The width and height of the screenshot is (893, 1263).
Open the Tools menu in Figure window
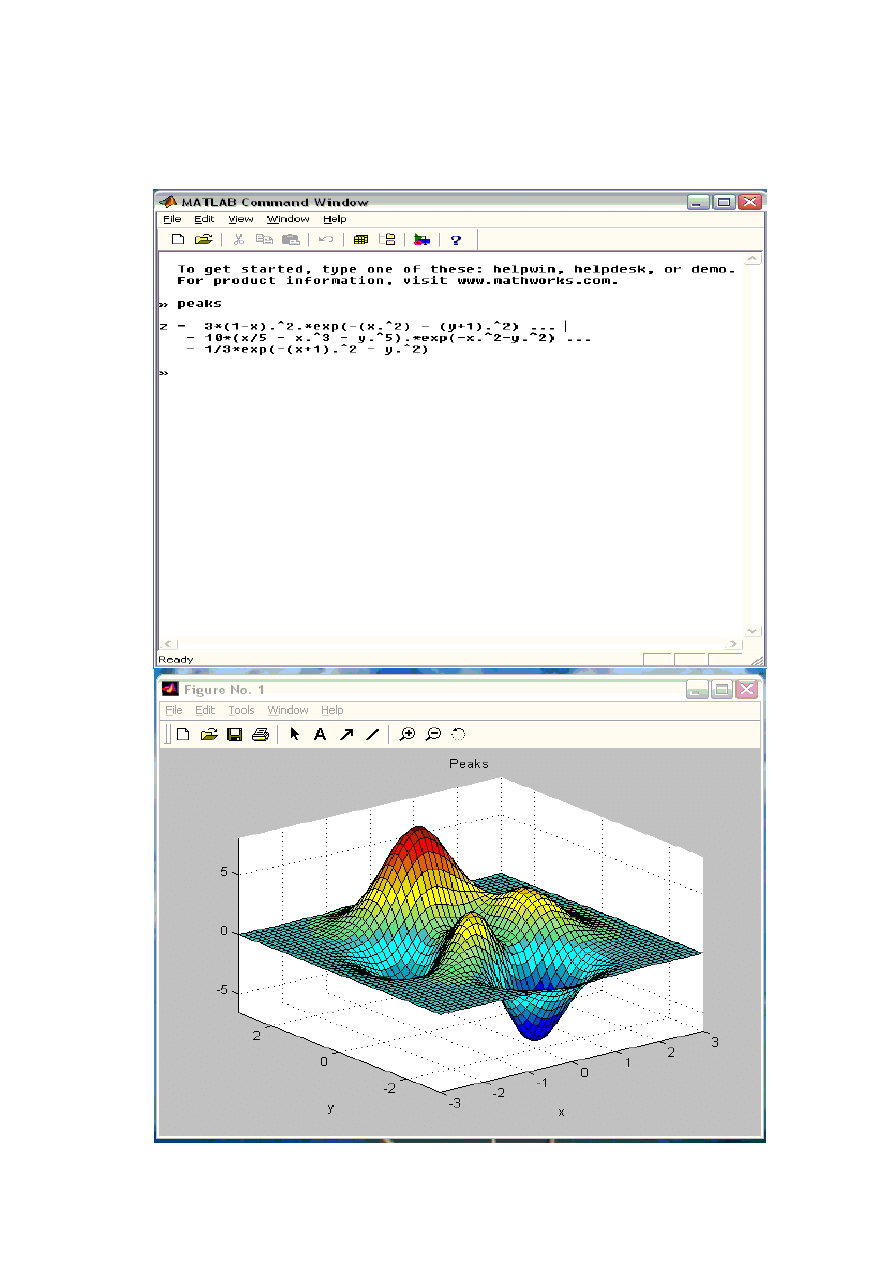[241, 710]
